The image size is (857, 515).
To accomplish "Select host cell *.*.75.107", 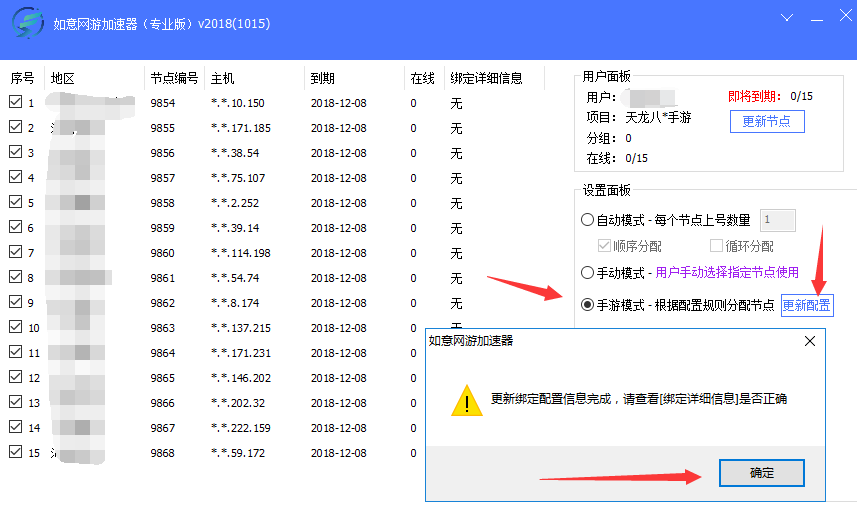I will coord(238,178).
